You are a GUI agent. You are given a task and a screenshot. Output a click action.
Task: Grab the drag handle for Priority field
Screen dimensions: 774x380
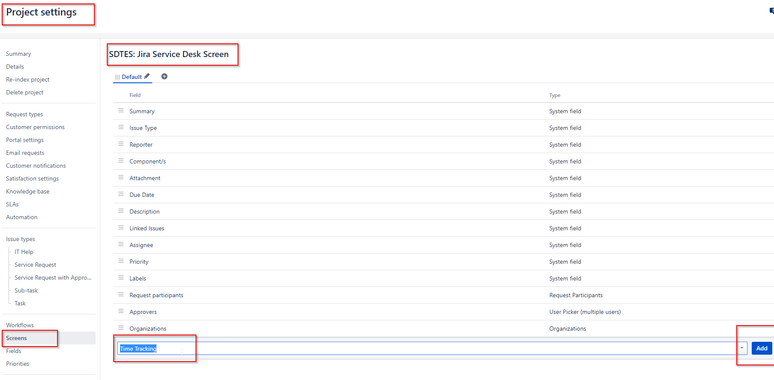[x=120, y=261]
